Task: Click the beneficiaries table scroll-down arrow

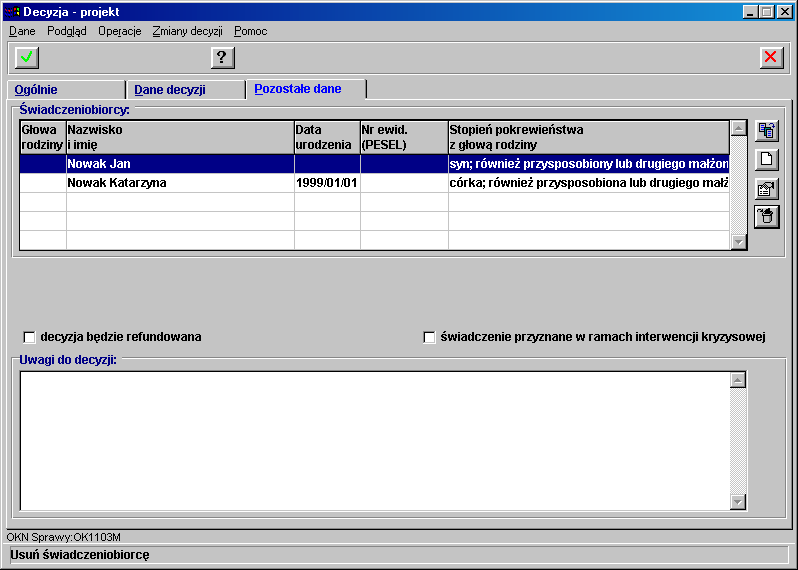Action: click(x=738, y=242)
